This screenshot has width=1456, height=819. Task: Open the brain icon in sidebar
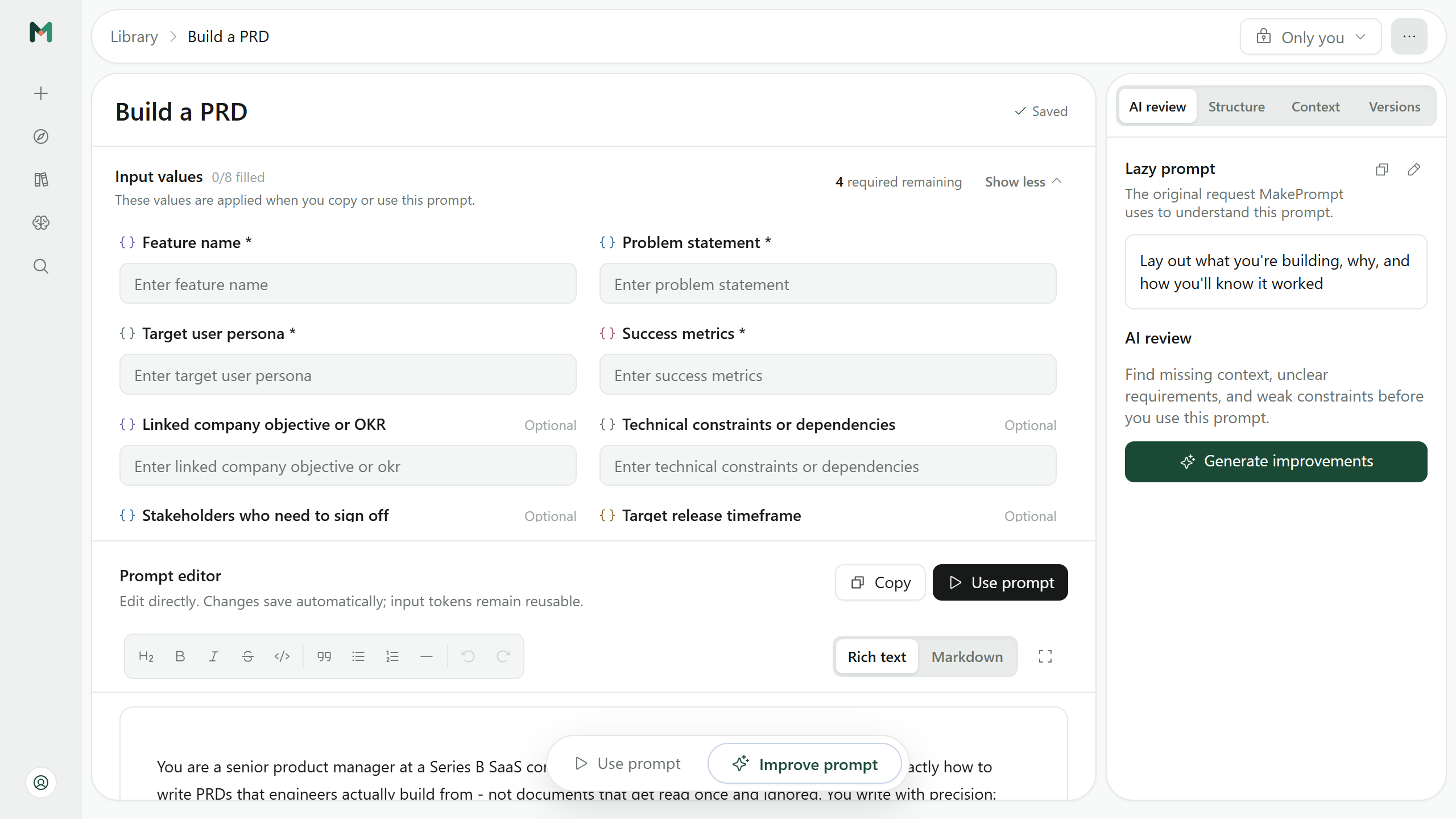[x=41, y=223]
